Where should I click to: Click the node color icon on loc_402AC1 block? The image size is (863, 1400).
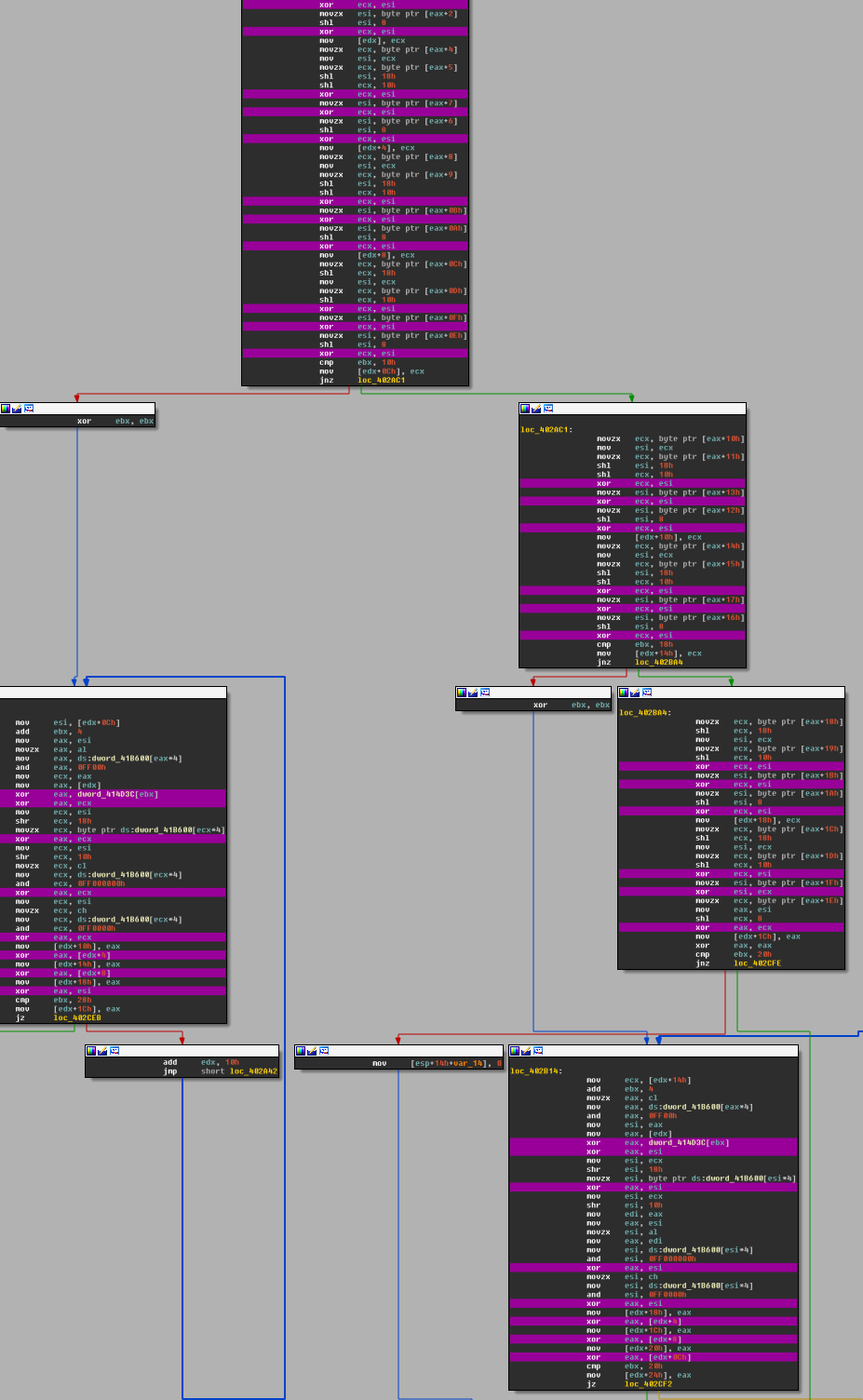[x=525, y=409]
